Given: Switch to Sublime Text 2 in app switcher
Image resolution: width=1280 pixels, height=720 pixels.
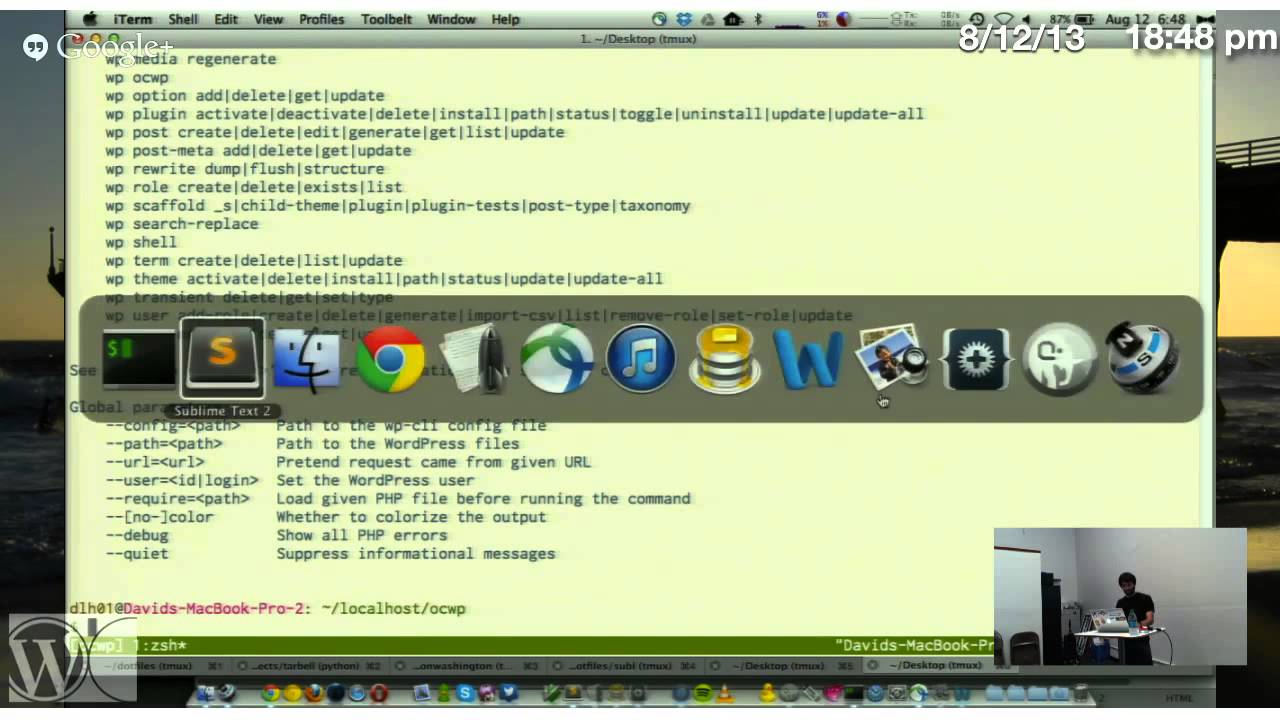Looking at the screenshot, I should pyautogui.click(x=221, y=358).
